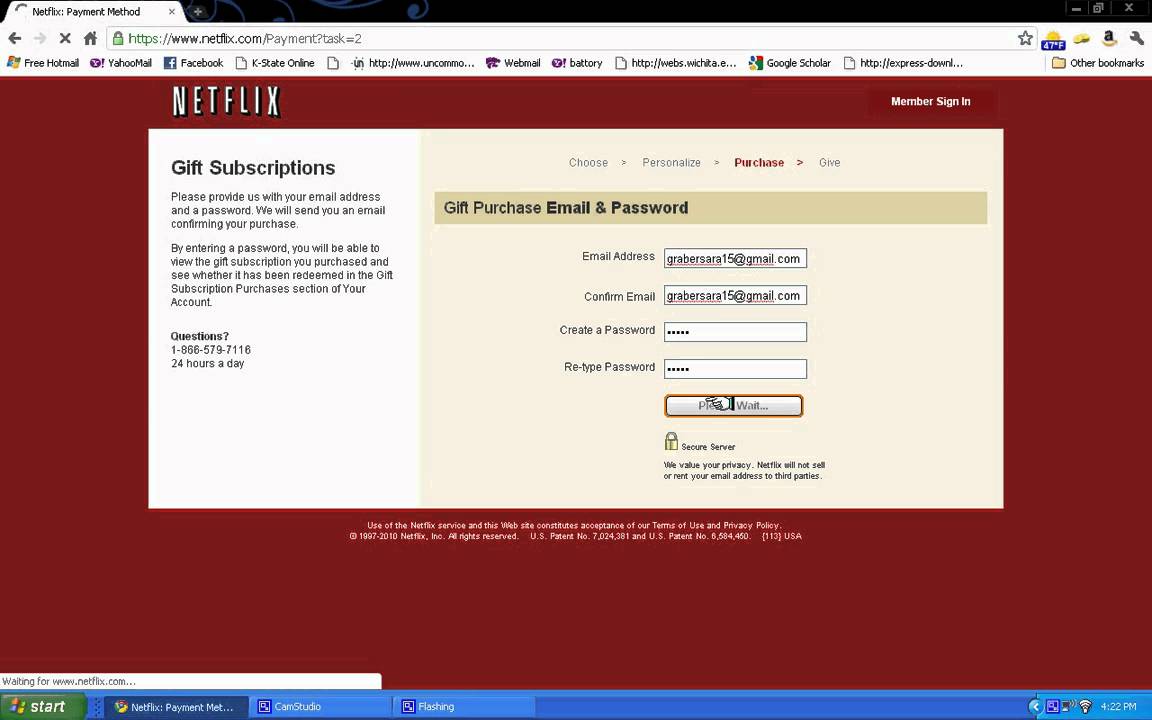Open the uncommo... bookmark
This screenshot has height=720, width=1152.
pos(413,63)
